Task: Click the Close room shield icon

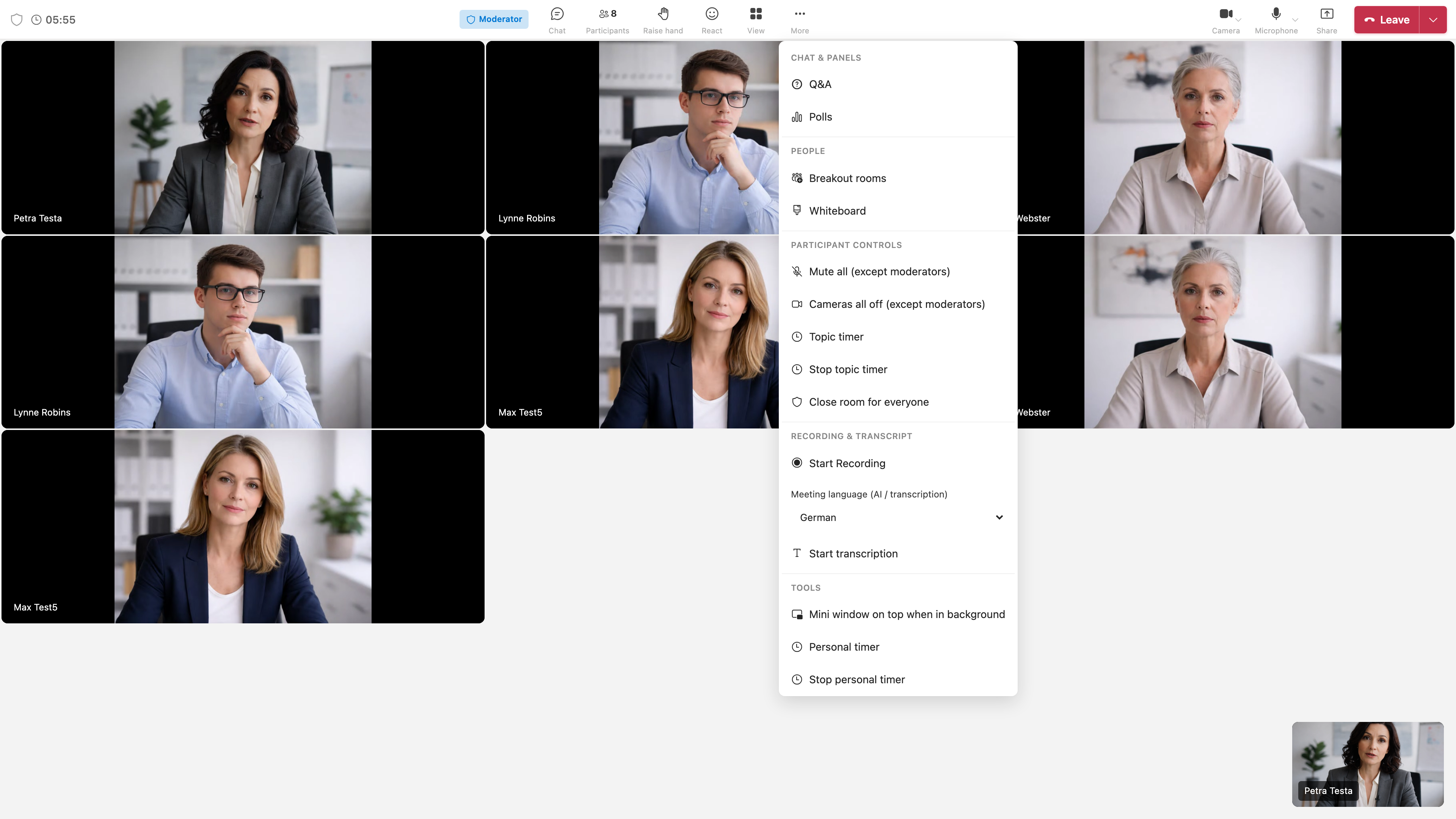Action: tap(797, 402)
